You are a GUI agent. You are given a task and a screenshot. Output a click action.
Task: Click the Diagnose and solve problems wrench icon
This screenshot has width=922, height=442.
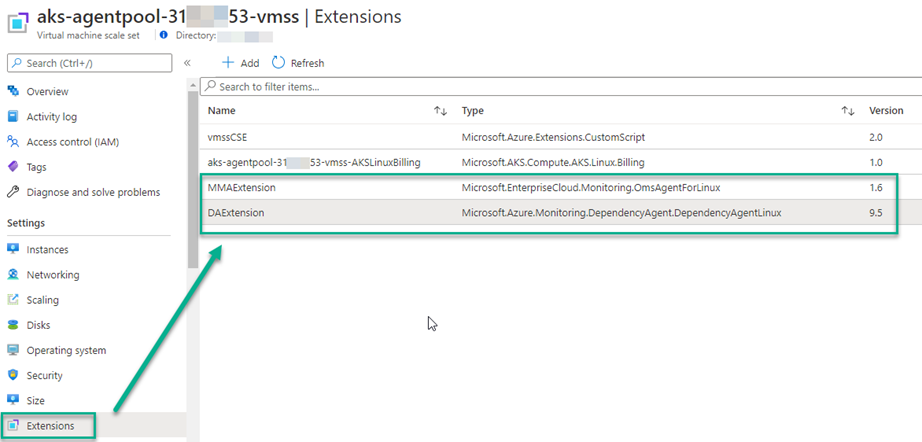coord(13,192)
